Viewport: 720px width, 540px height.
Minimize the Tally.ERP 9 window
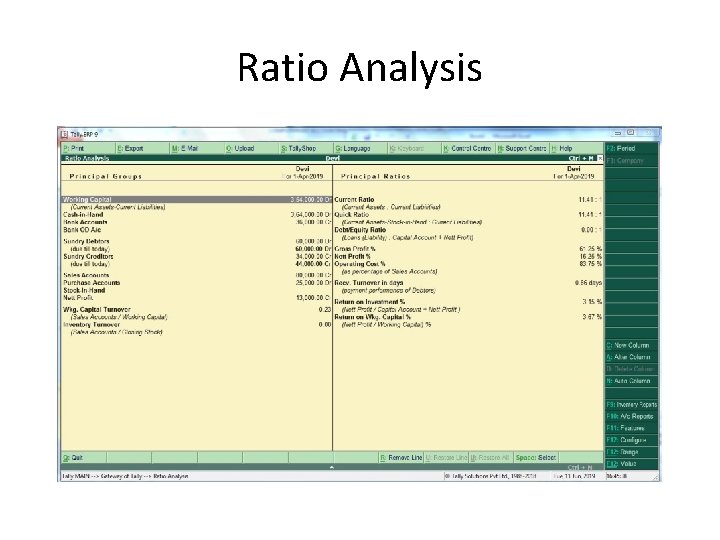pos(618,133)
